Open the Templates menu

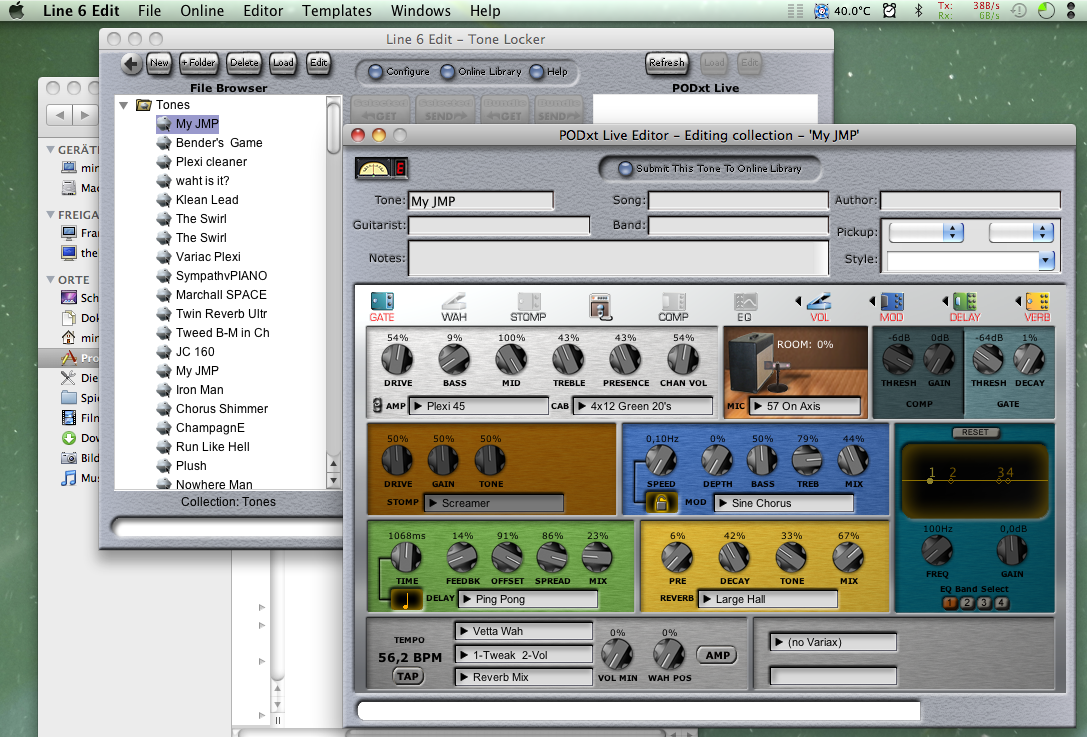337,10
